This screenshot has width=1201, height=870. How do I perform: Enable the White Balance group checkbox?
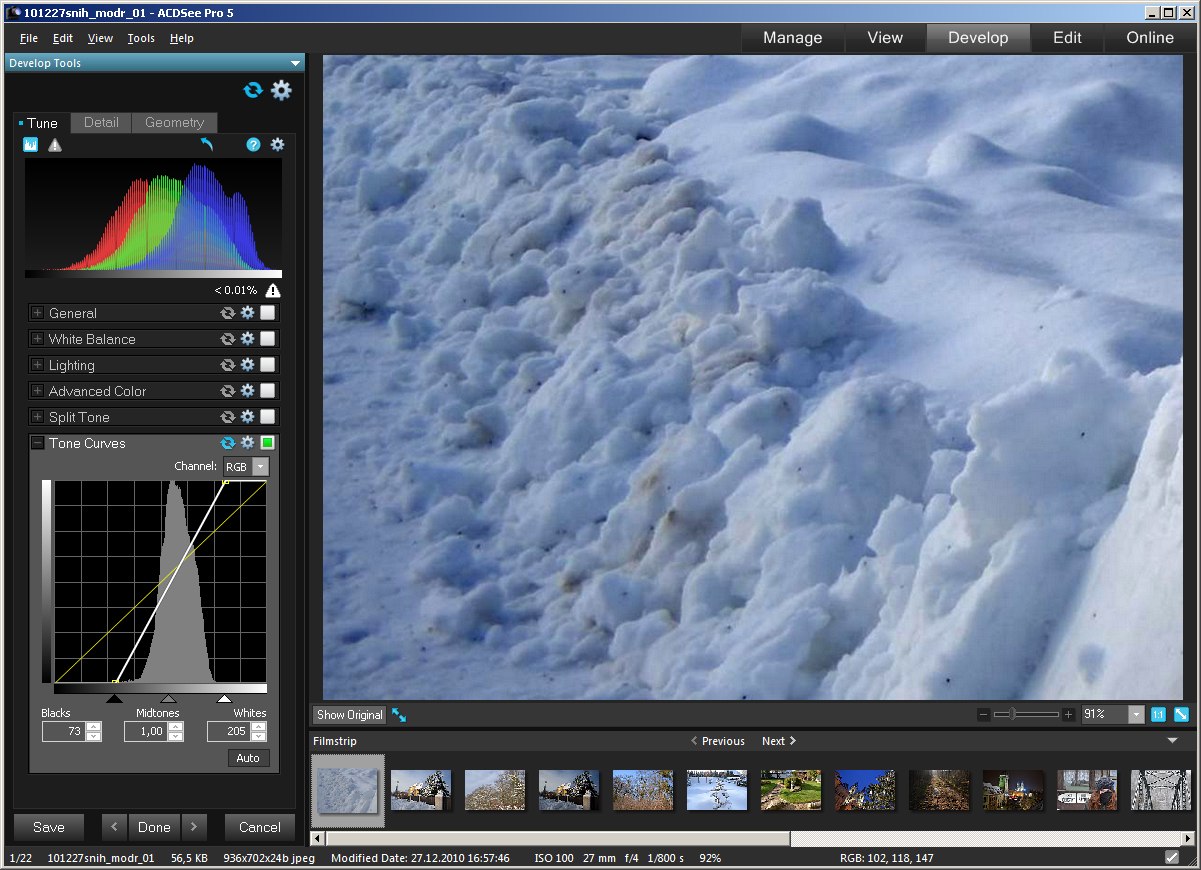267,339
